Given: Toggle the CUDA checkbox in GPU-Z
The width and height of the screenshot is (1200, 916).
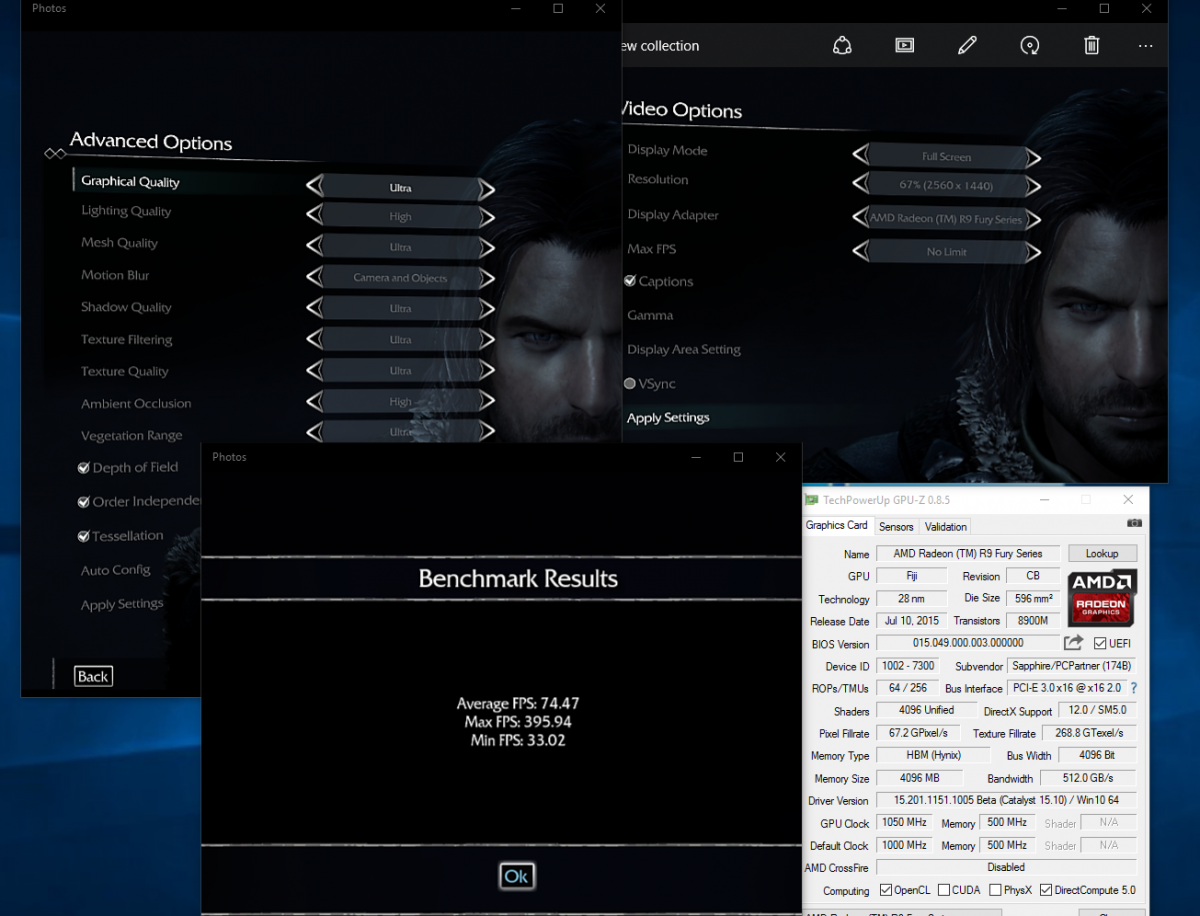Looking at the screenshot, I should pyautogui.click(x=943, y=890).
